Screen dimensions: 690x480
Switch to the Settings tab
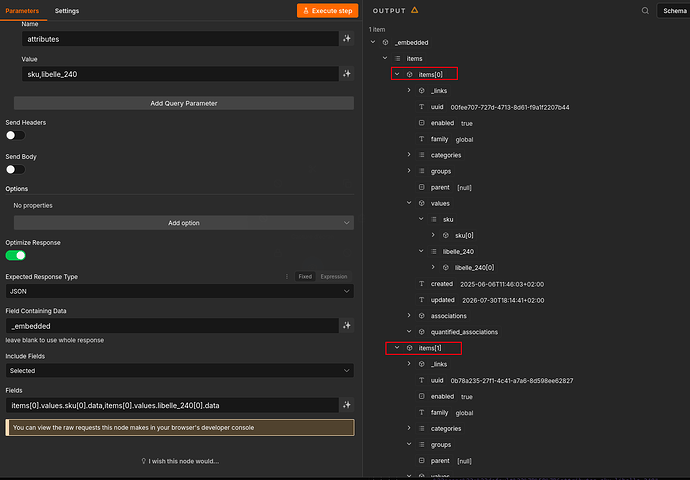coord(67,11)
